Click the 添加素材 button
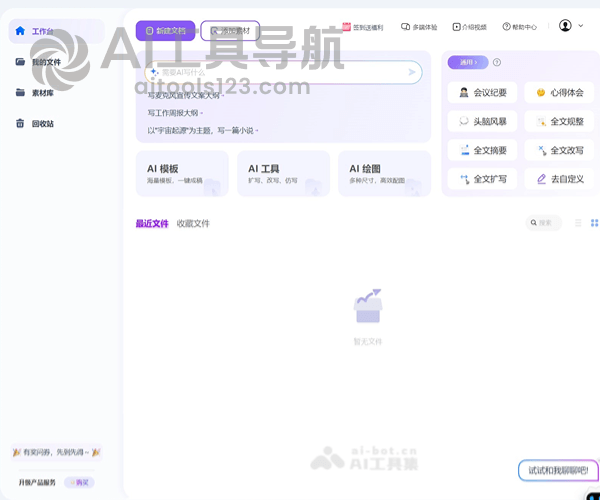Screen dimensions: 600x500 pos(230,31)
